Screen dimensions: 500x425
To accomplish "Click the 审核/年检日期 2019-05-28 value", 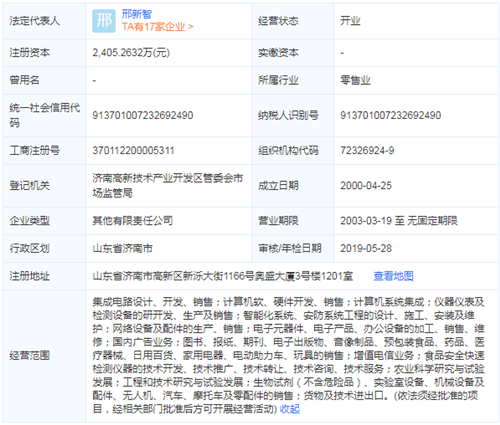I will coord(366,248).
